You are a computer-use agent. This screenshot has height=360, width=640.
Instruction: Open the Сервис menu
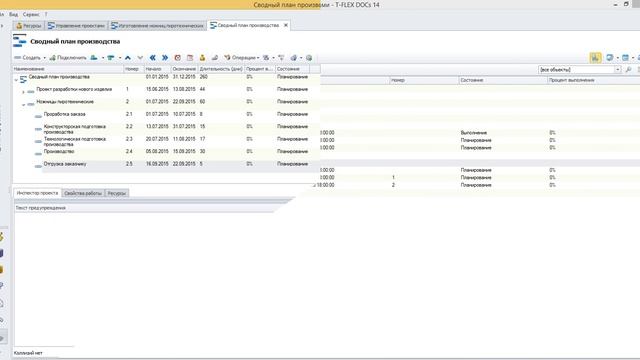point(31,14)
